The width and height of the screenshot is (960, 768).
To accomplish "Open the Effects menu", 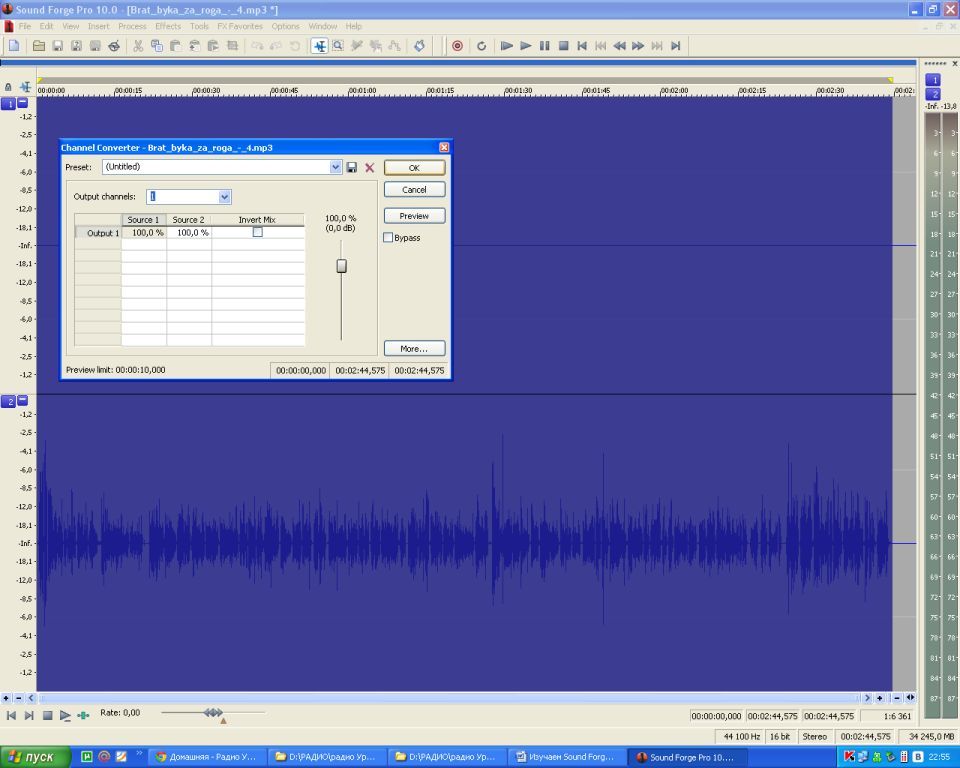I will (x=168, y=26).
